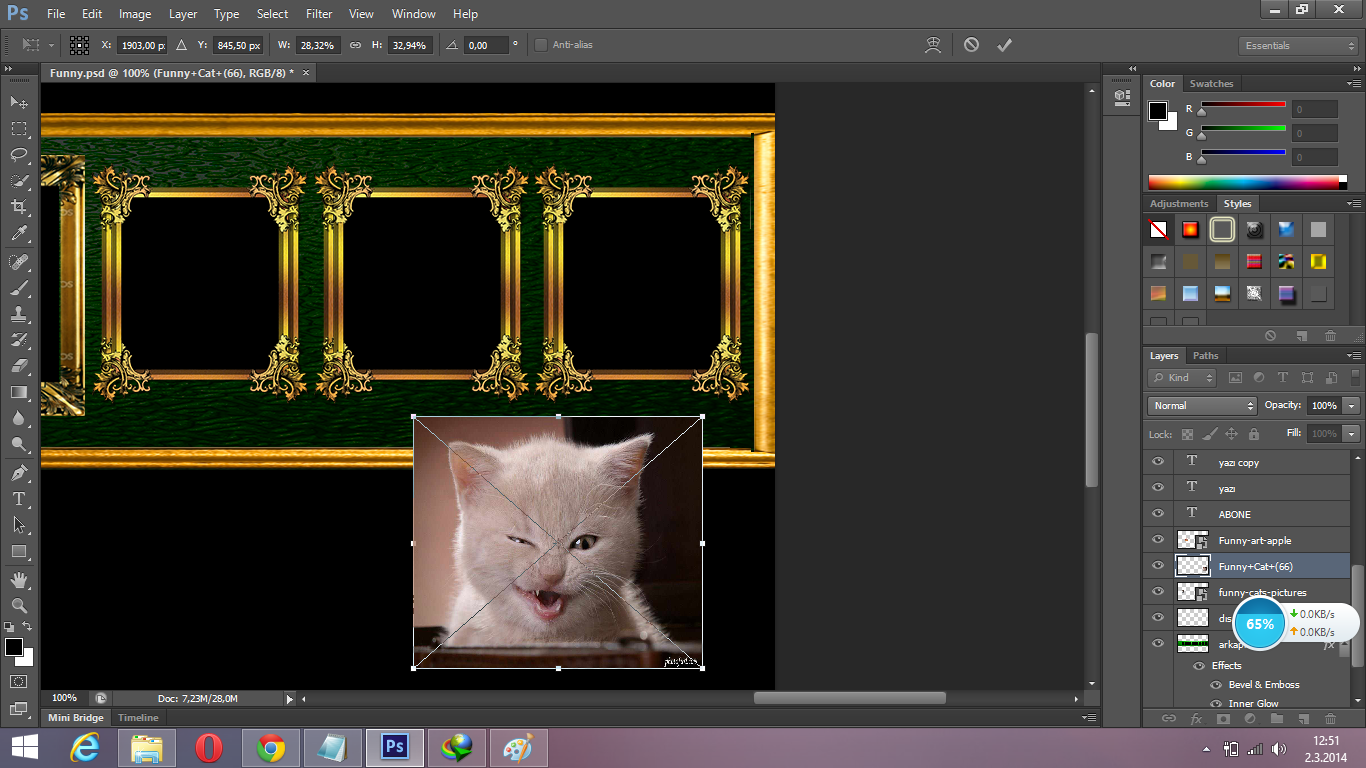The height and width of the screenshot is (768, 1366).
Task: Open the tool preset picker arrow
Action: (x=51, y=45)
